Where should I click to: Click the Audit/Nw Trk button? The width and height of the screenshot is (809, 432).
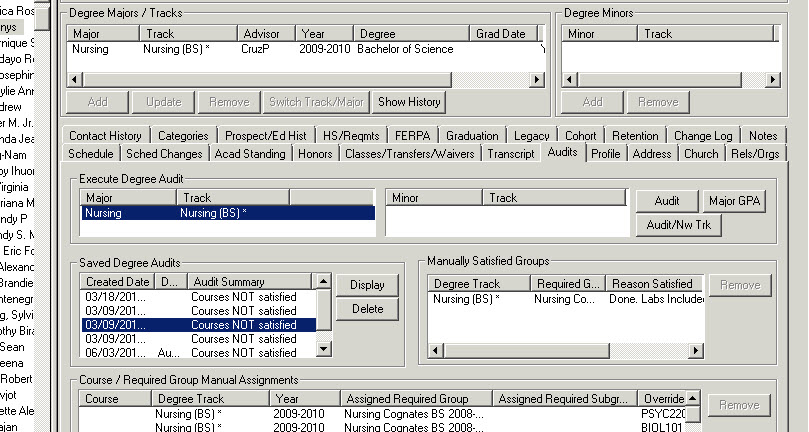(678, 225)
